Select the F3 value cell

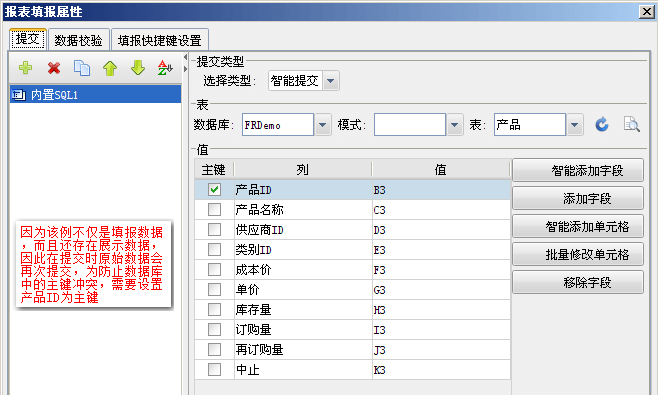coord(441,269)
